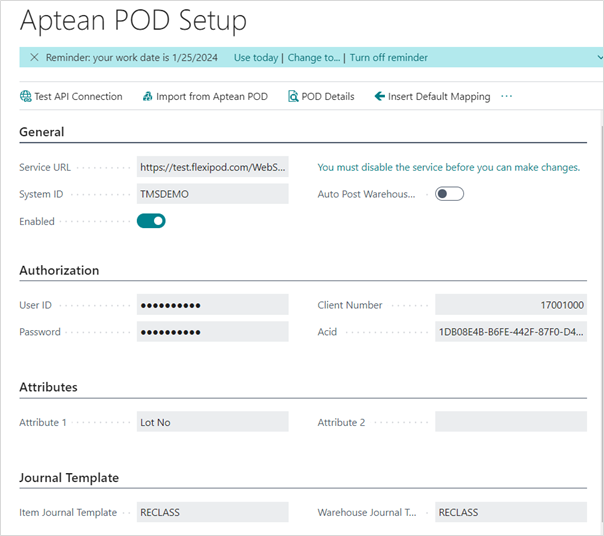Click the Change to... link
Image resolution: width=604 pixels, height=536 pixels.
click(x=314, y=58)
